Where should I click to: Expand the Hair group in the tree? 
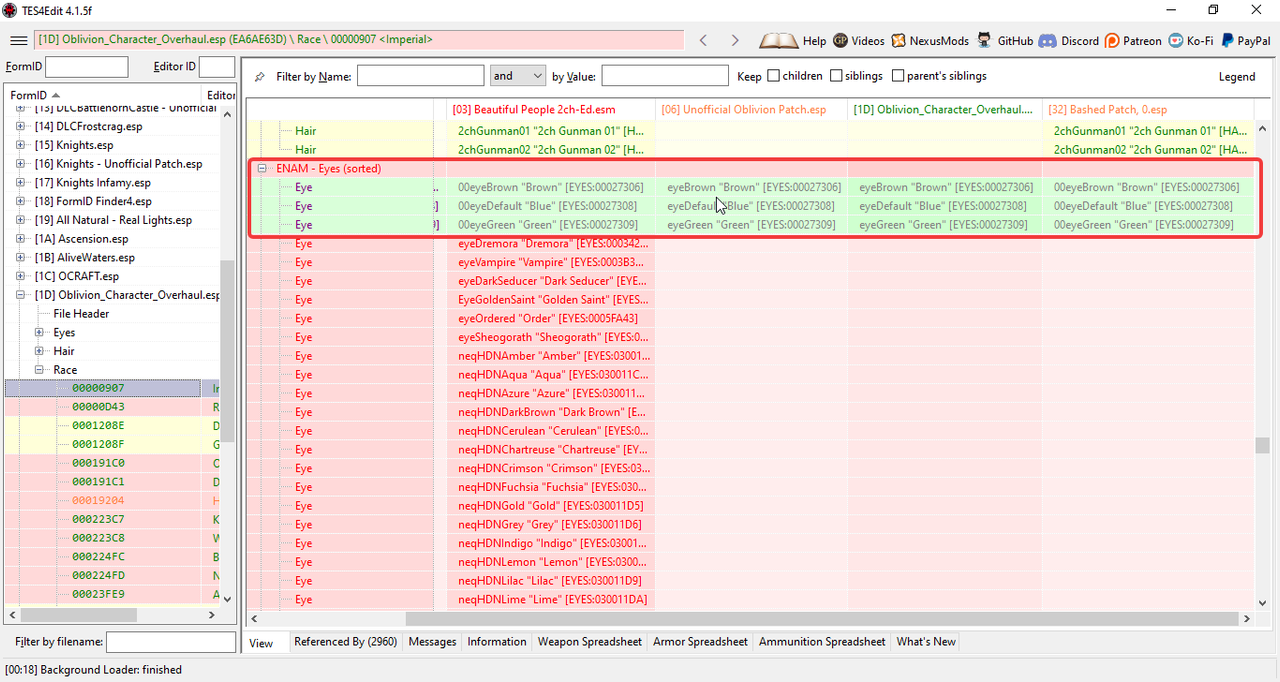[x=39, y=351]
